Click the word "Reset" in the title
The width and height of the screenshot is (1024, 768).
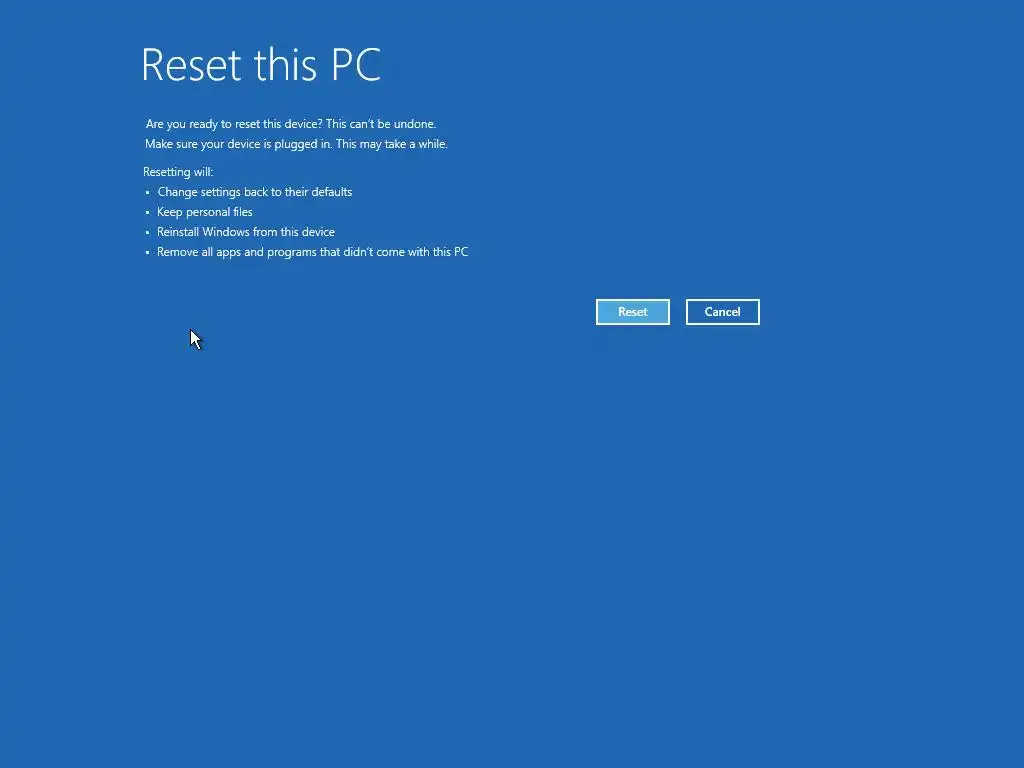coord(191,65)
